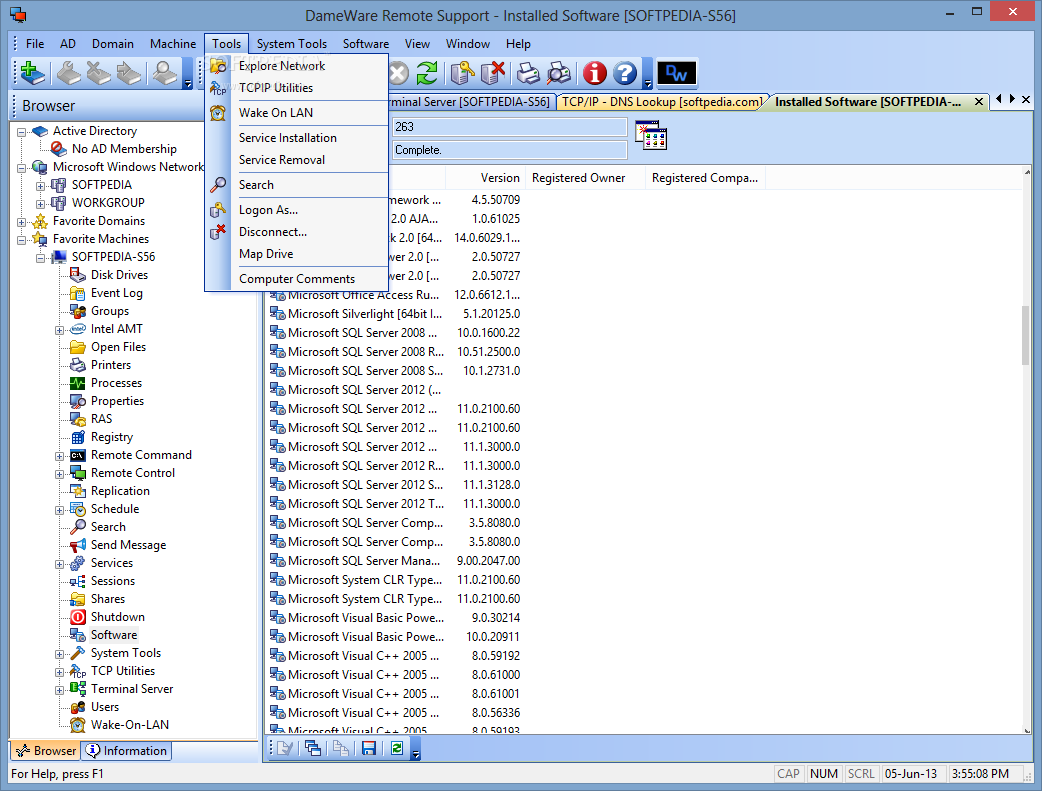Click the green refresh icon in the bottom toolbar
The height and width of the screenshot is (791, 1042).
[x=397, y=748]
